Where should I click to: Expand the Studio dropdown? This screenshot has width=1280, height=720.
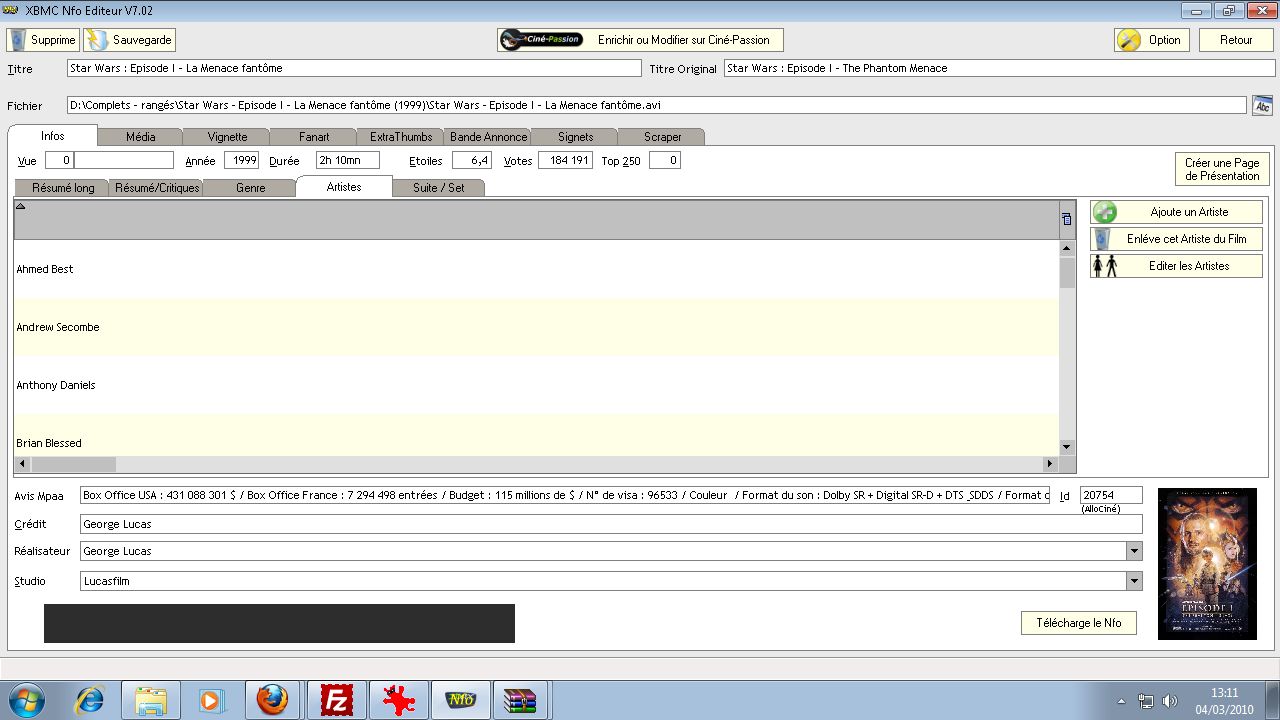pyautogui.click(x=1134, y=581)
